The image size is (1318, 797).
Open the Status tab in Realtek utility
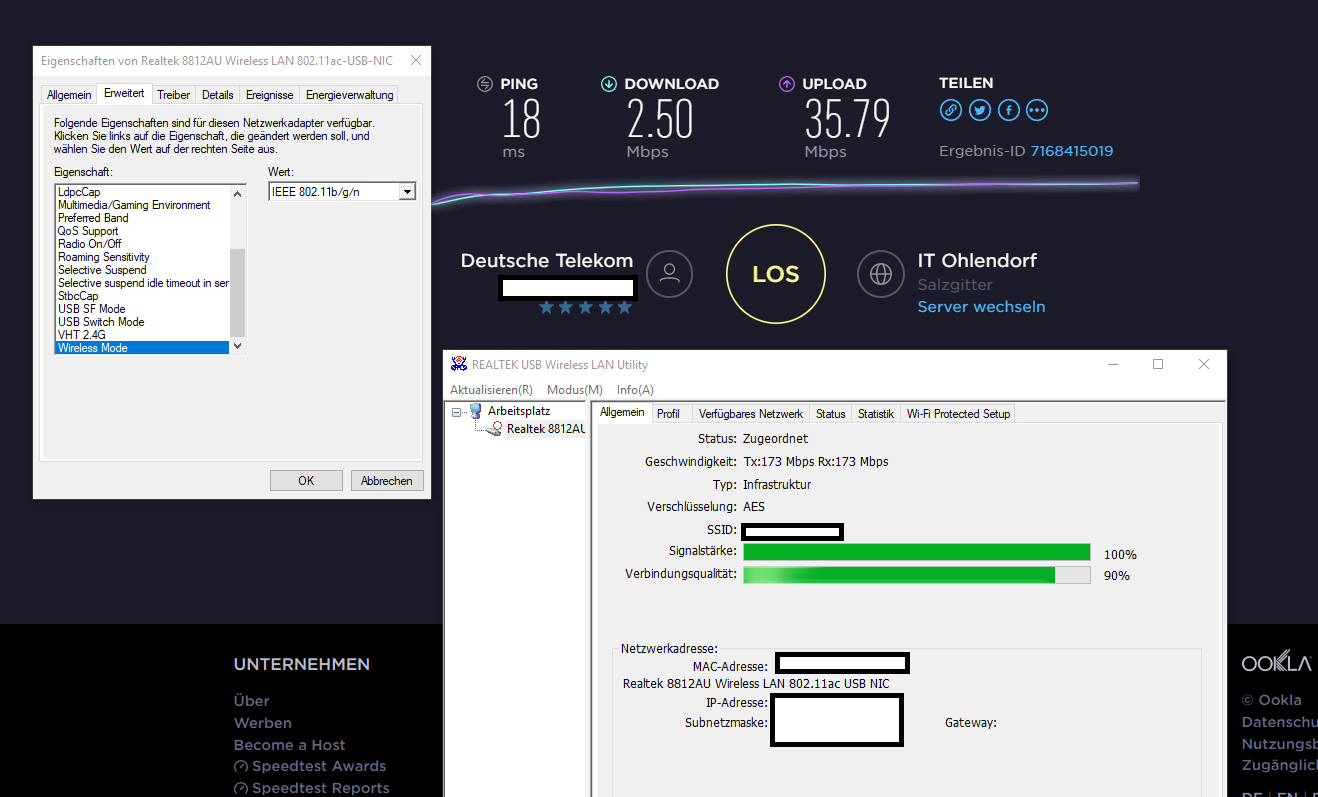(x=830, y=414)
